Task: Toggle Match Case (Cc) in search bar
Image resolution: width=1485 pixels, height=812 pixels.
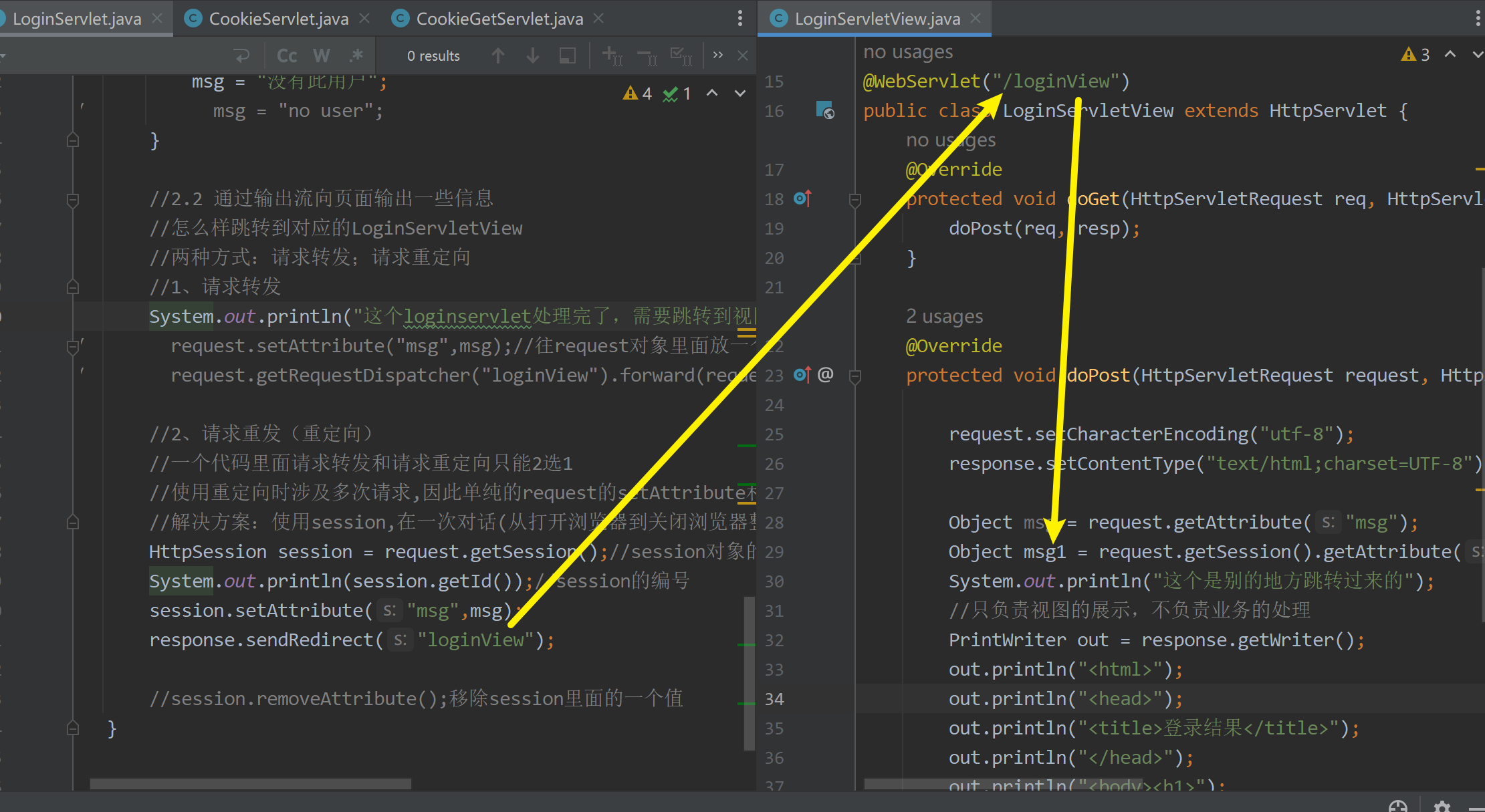Action: 287,55
